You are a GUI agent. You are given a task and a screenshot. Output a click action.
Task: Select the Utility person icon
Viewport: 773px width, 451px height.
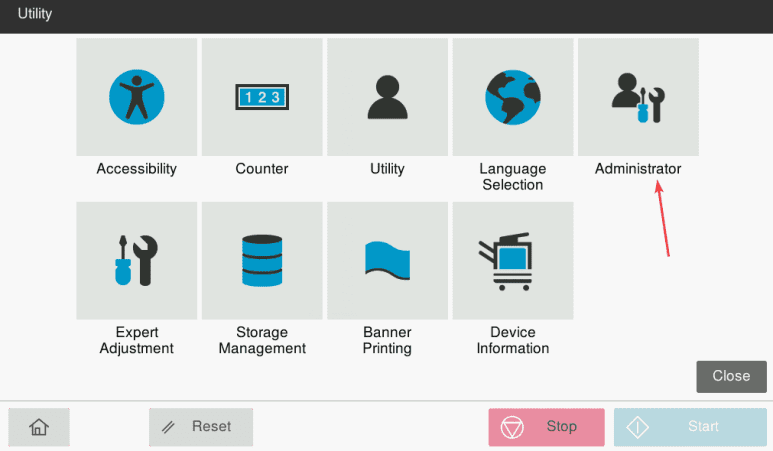click(387, 97)
